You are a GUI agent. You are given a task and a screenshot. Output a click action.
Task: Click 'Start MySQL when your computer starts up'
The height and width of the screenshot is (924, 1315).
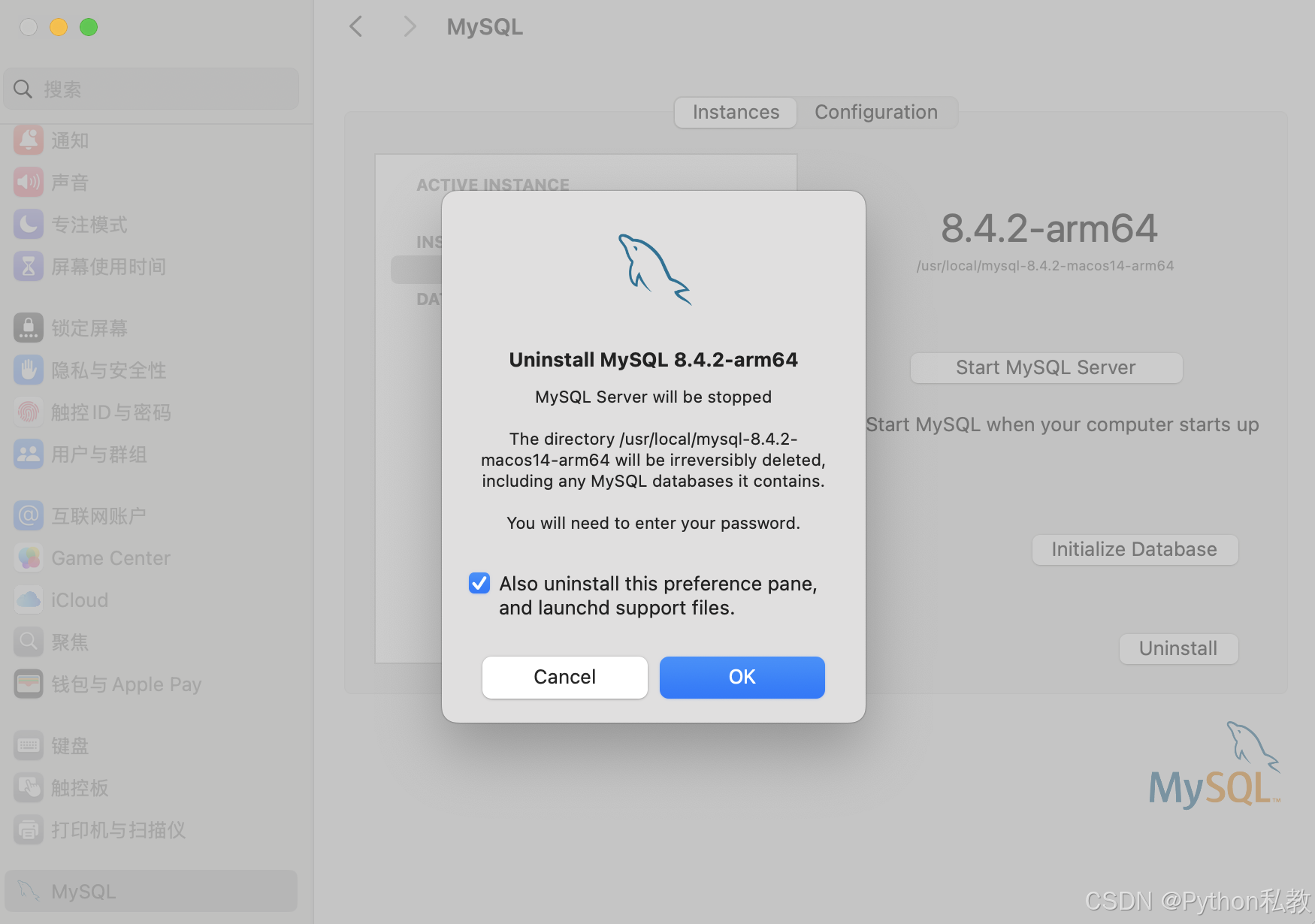point(1063,425)
